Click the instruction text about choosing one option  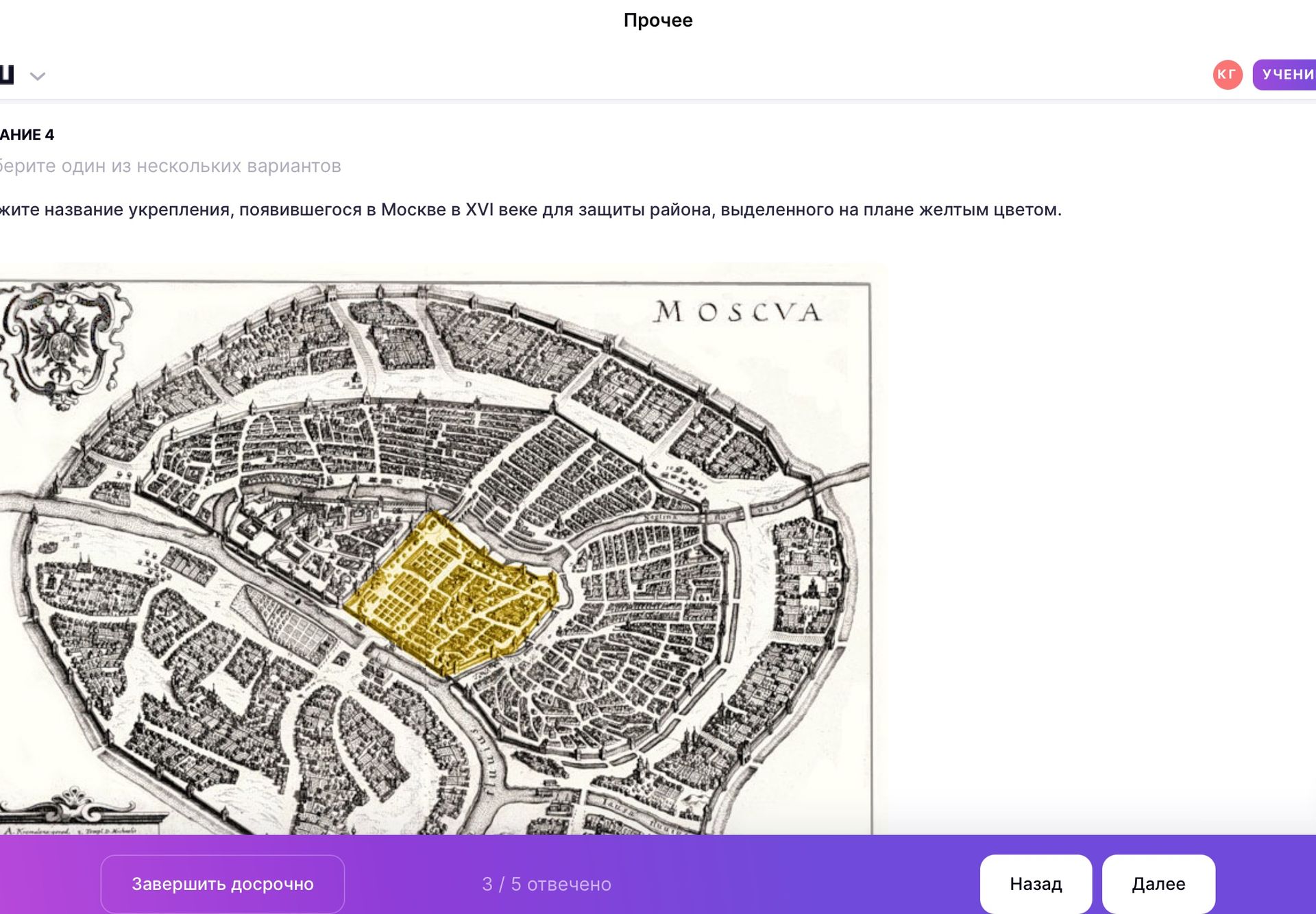[x=171, y=166]
